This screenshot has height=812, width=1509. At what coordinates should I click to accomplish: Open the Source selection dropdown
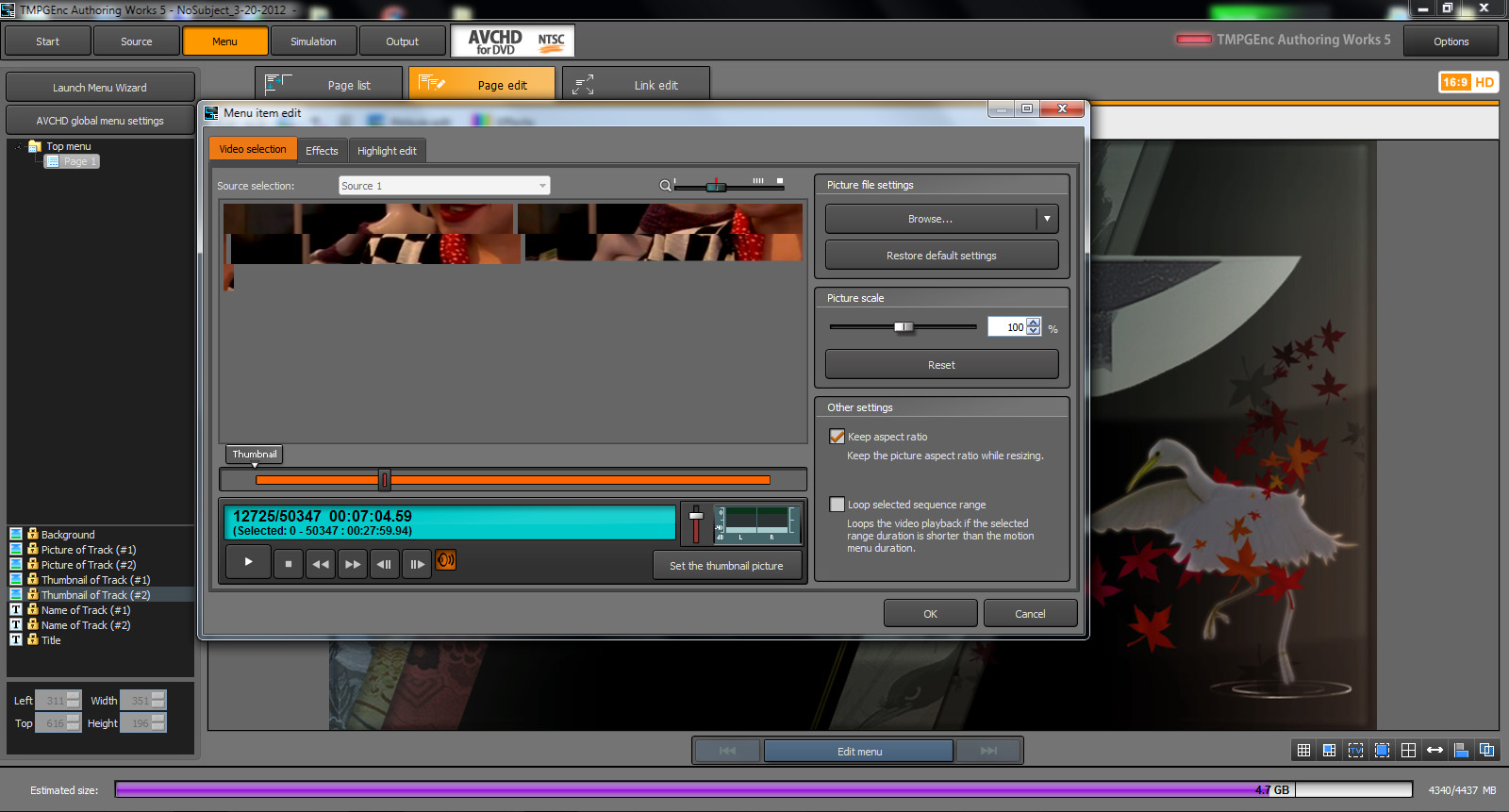[x=444, y=186]
